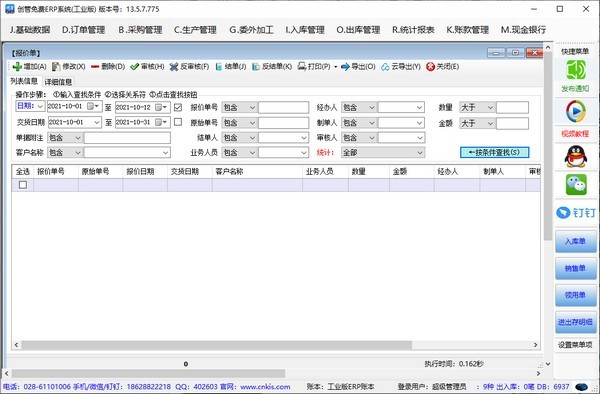Expand 数量 大于 operator dropdown

pos(490,108)
